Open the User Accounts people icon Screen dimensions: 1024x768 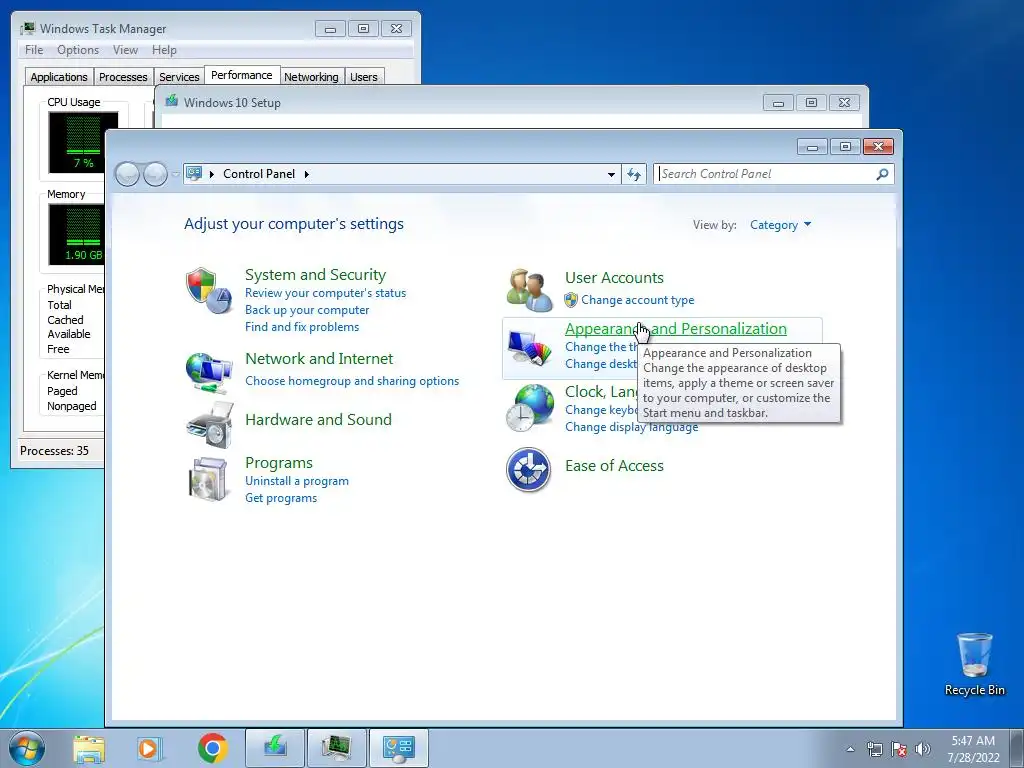click(x=529, y=291)
